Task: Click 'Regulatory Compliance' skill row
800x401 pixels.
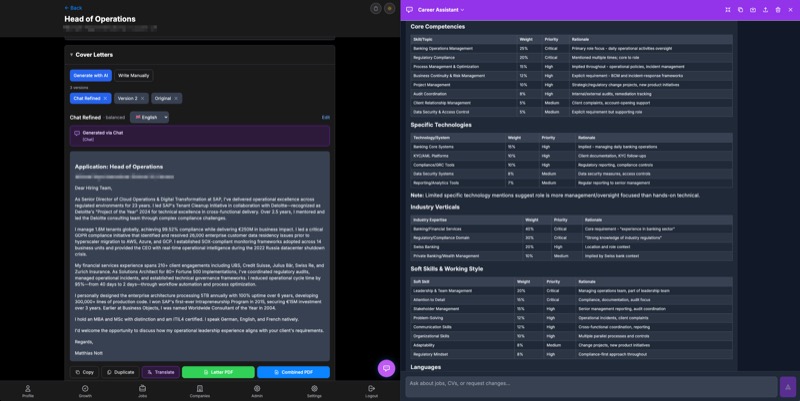Action: (x=571, y=58)
